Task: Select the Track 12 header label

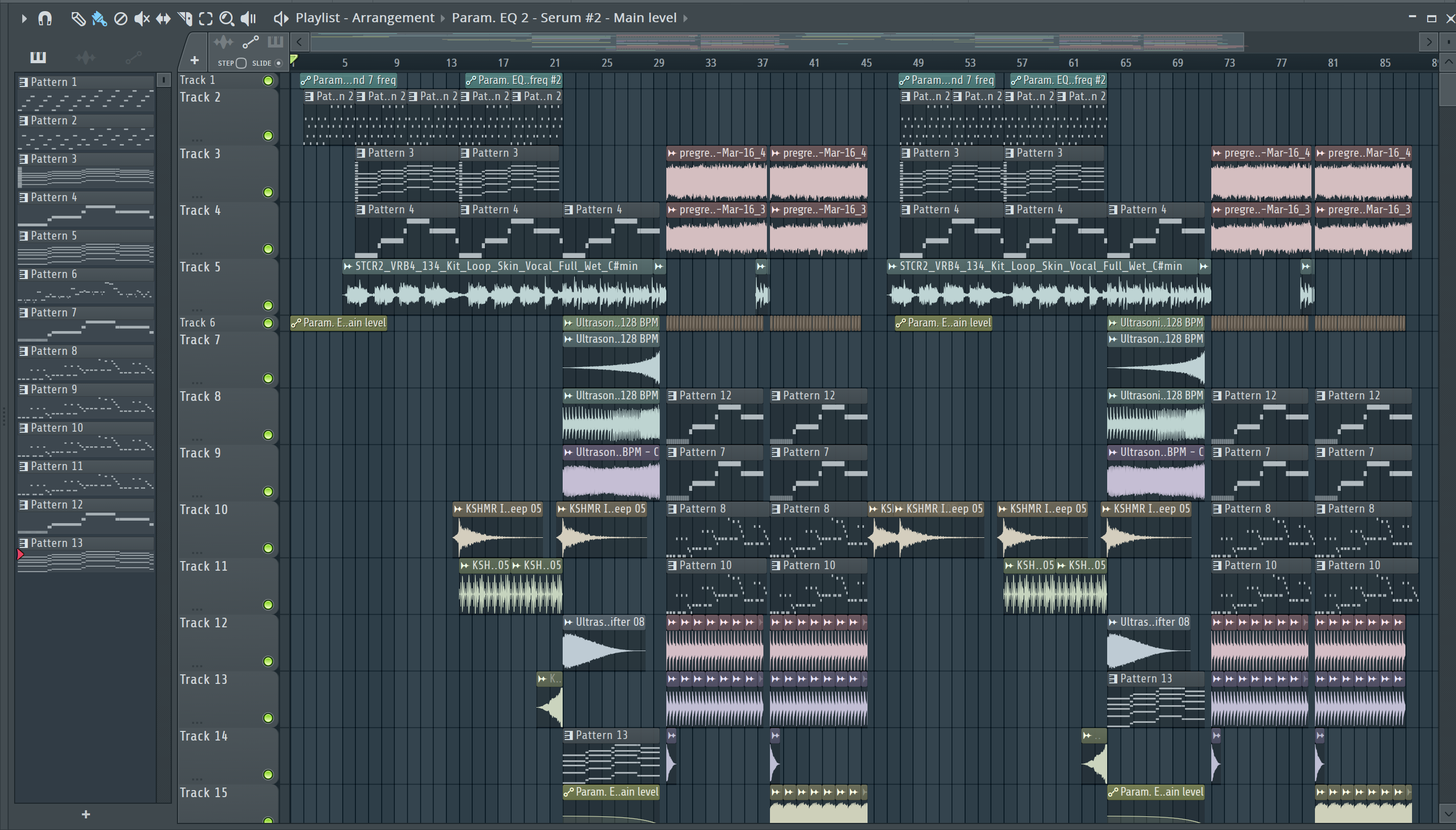Action: click(203, 623)
